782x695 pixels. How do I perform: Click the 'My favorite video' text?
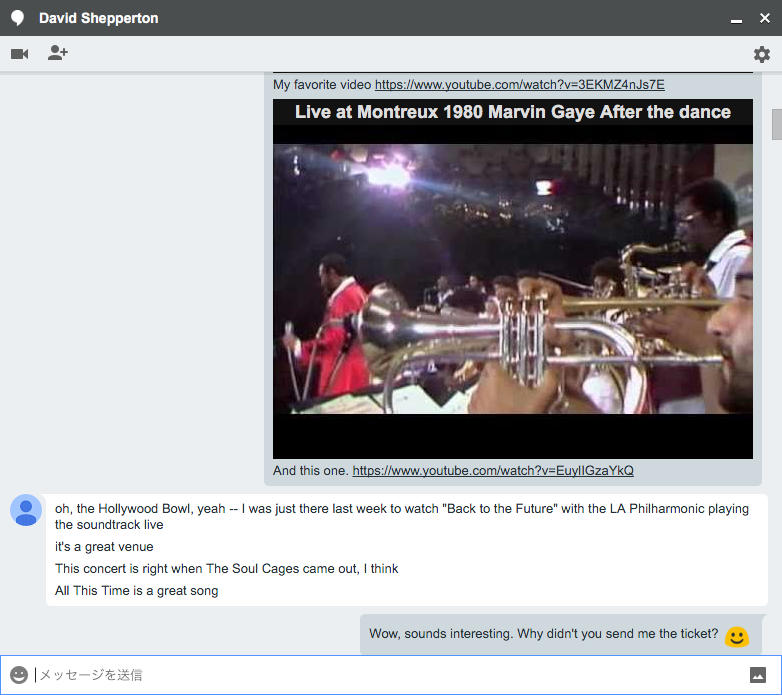coord(322,85)
